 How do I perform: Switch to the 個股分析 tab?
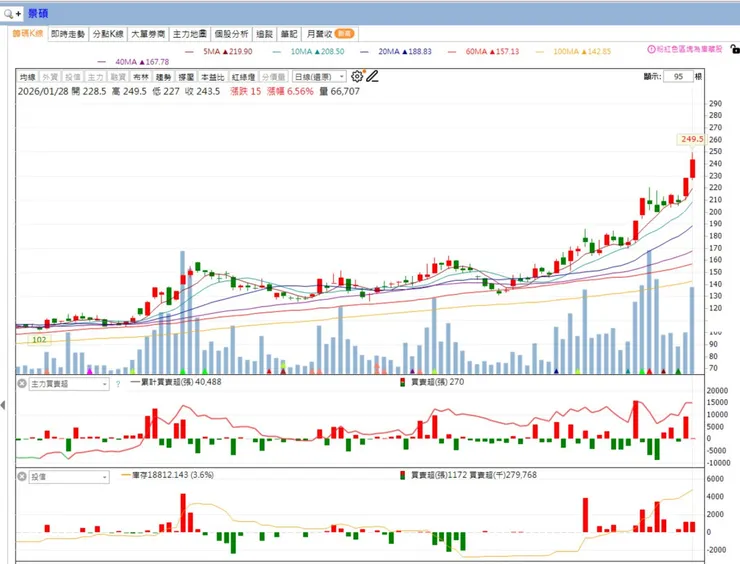tap(231, 34)
